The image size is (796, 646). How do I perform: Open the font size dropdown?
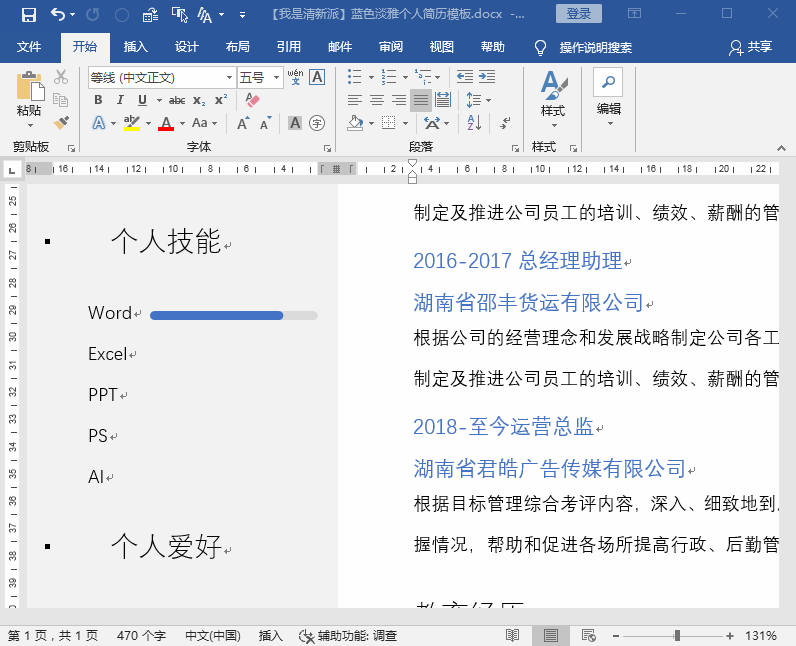coord(276,78)
